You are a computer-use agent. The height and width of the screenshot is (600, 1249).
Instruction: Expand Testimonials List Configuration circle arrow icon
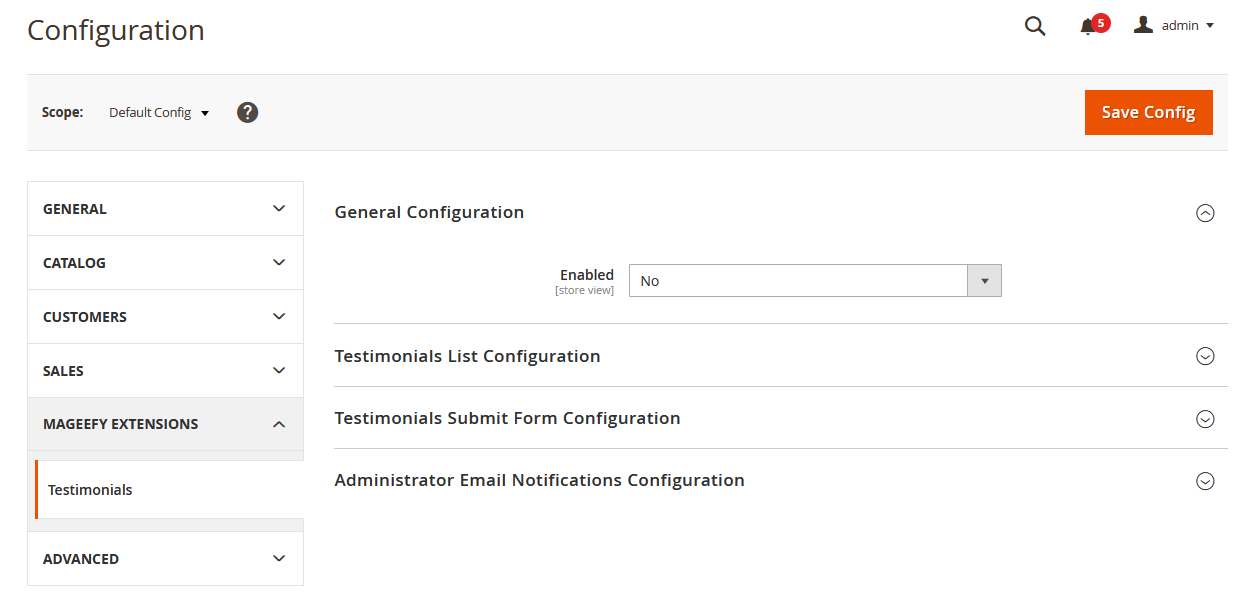click(x=1205, y=356)
